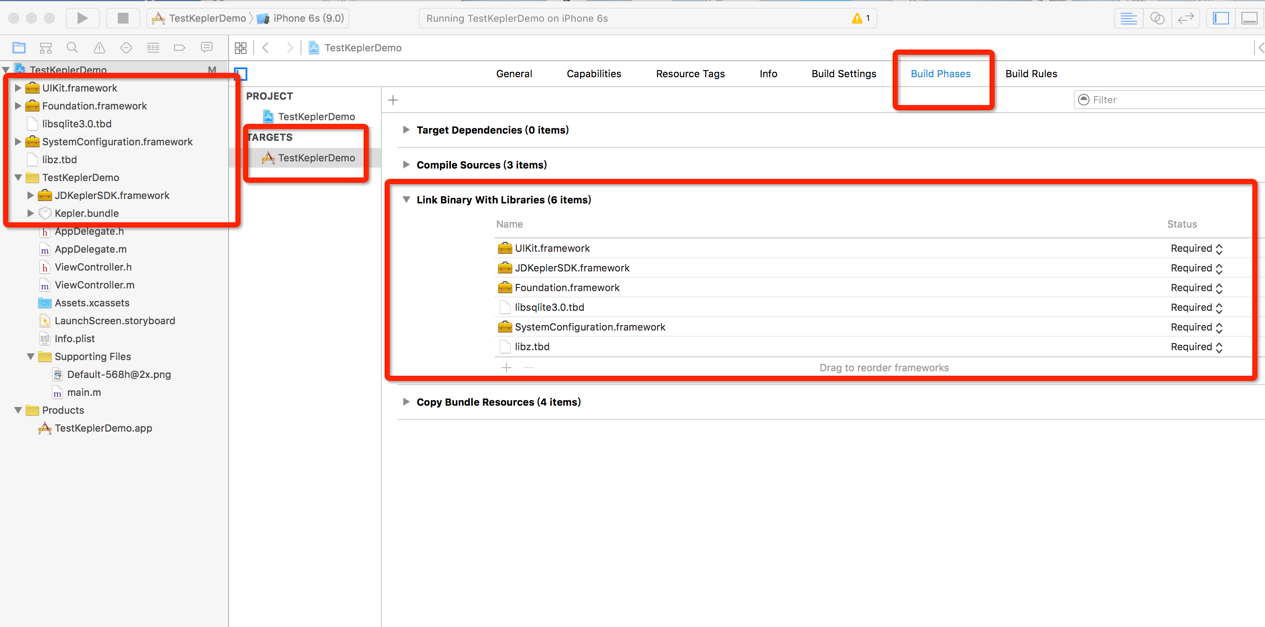This screenshot has width=1265, height=627.
Task: Add a new build phase with the plus button
Action: click(x=393, y=100)
